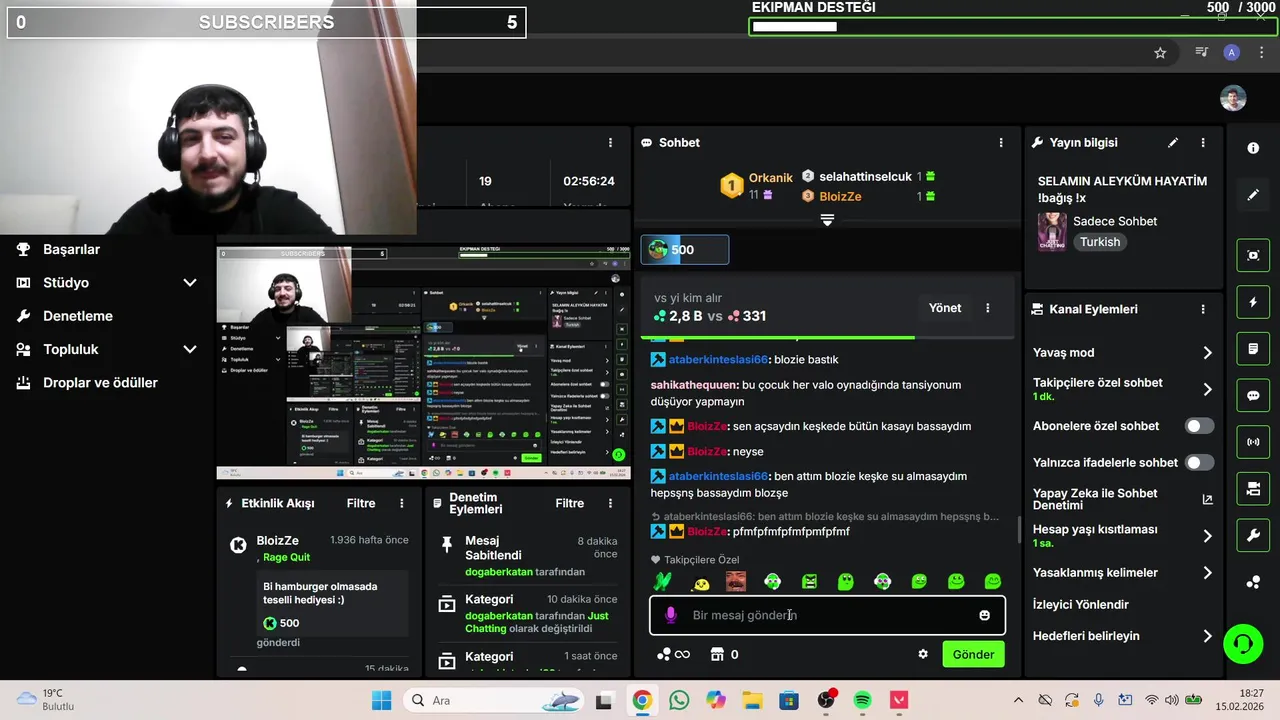Toggle Yalnızca ifadelerle sohbet switch
Image resolution: width=1280 pixels, height=720 pixels.
(1199, 463)
